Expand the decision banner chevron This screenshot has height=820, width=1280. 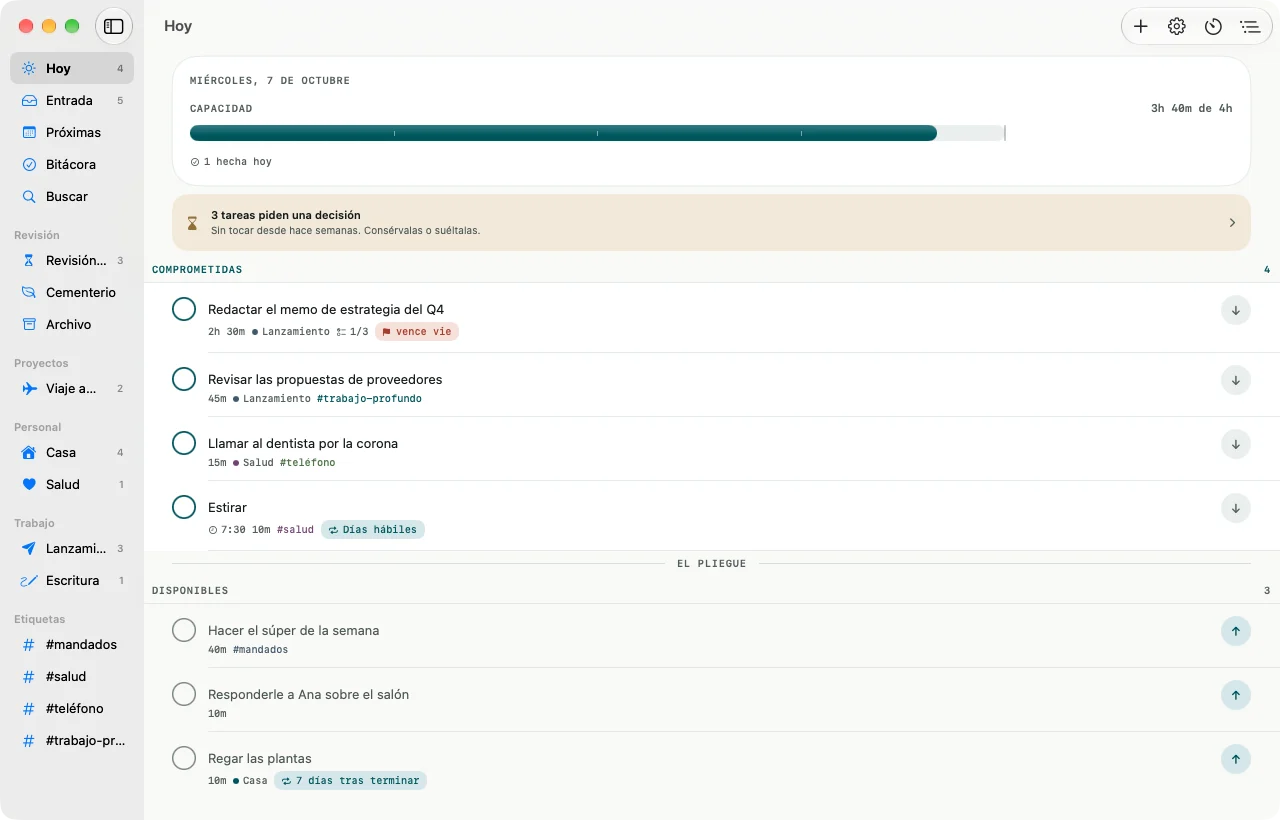point(1232,222)
